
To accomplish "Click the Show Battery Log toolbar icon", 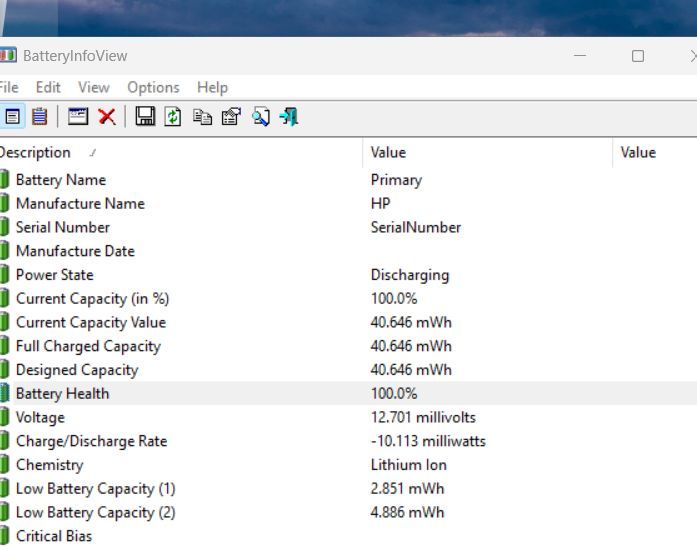I will pyautogui.click(x=39, y=117).
